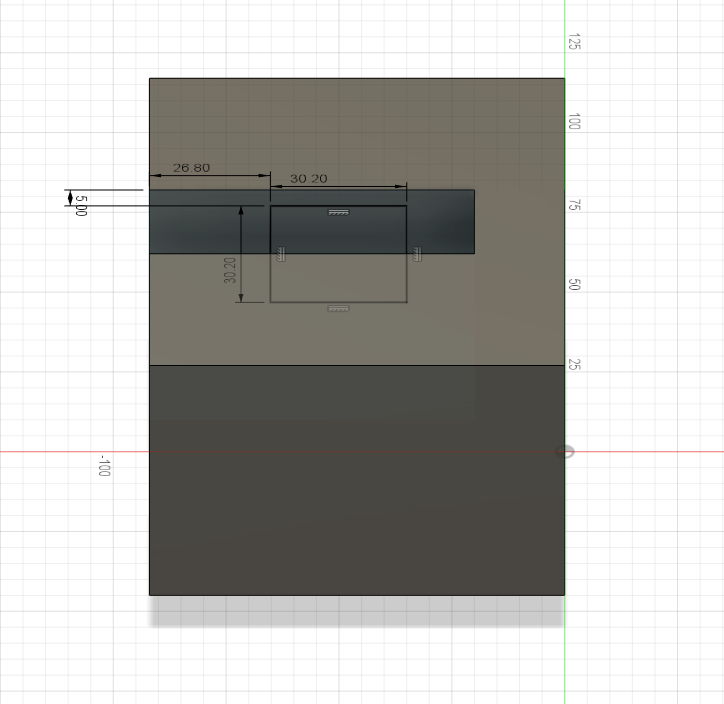Screen dimensions: 724x704
Task: Select the sketch rectangle's left vertical line below slate bar
Action: click(x=271, y=278)
